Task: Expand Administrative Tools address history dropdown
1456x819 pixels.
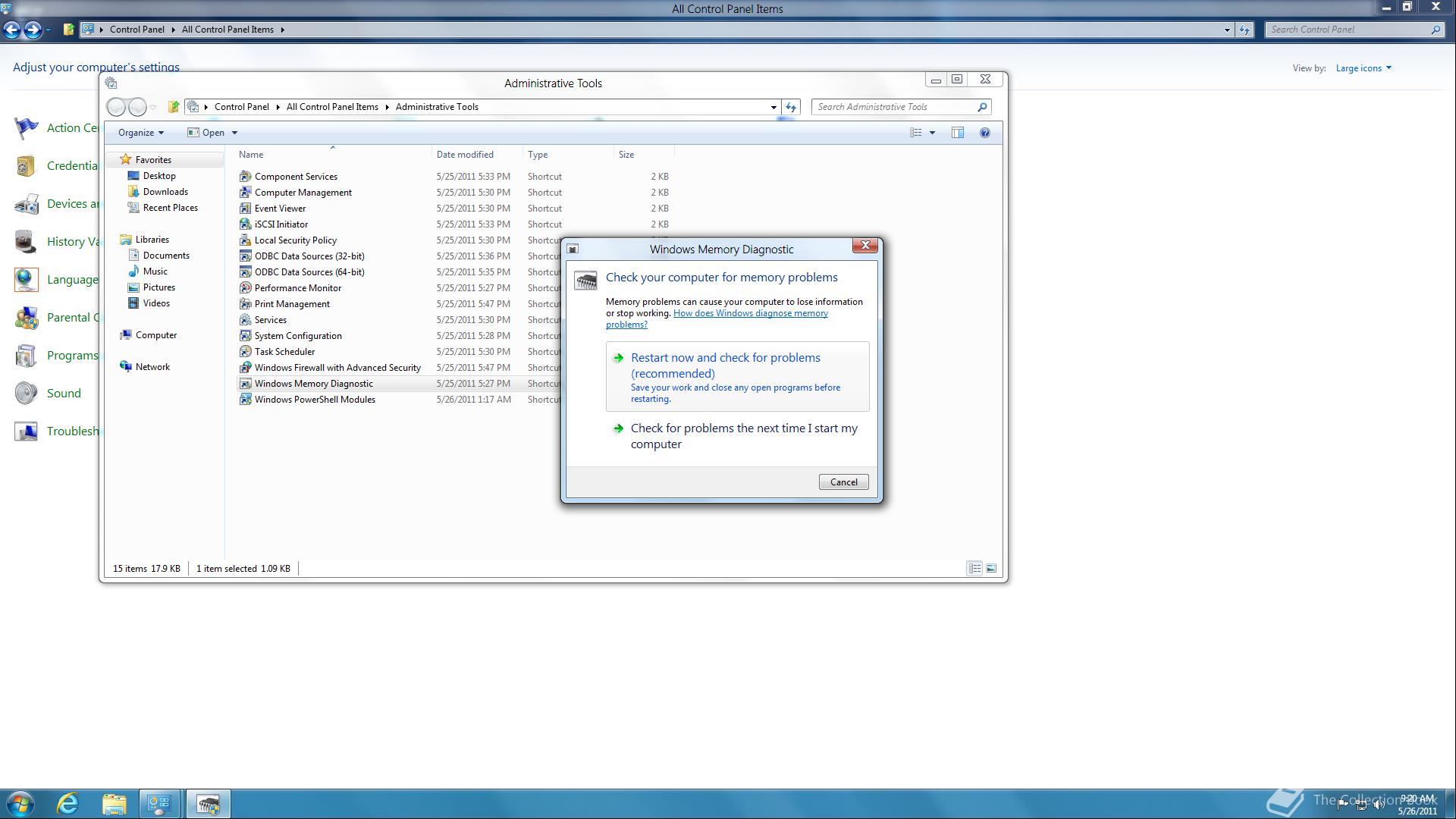Action: click(x=773, y=107)
